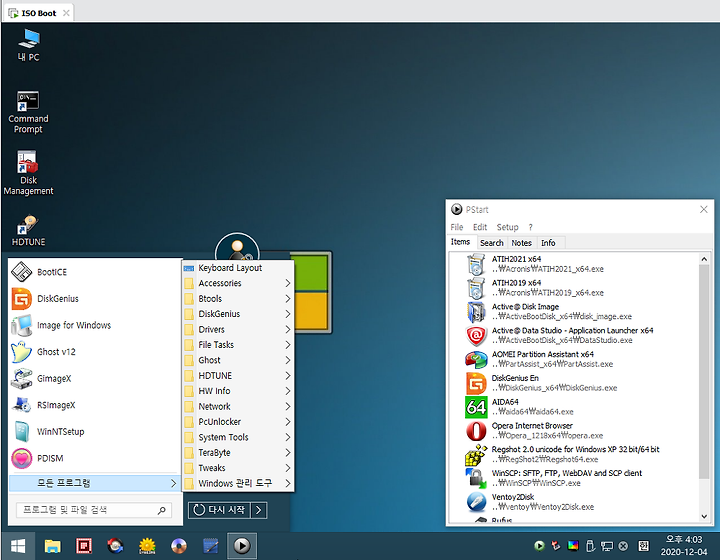Screen dimensions: 720x560
Task: Open Tweaks folder
Action: 238,468
